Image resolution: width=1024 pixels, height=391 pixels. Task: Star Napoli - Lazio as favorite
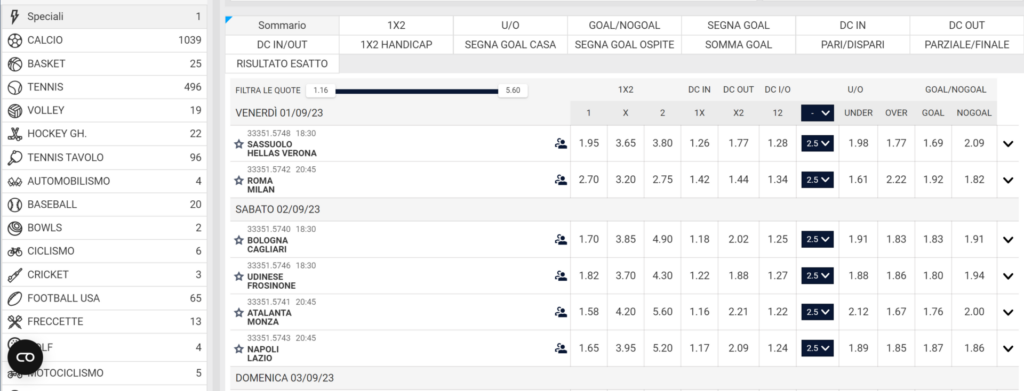(239, 349)
